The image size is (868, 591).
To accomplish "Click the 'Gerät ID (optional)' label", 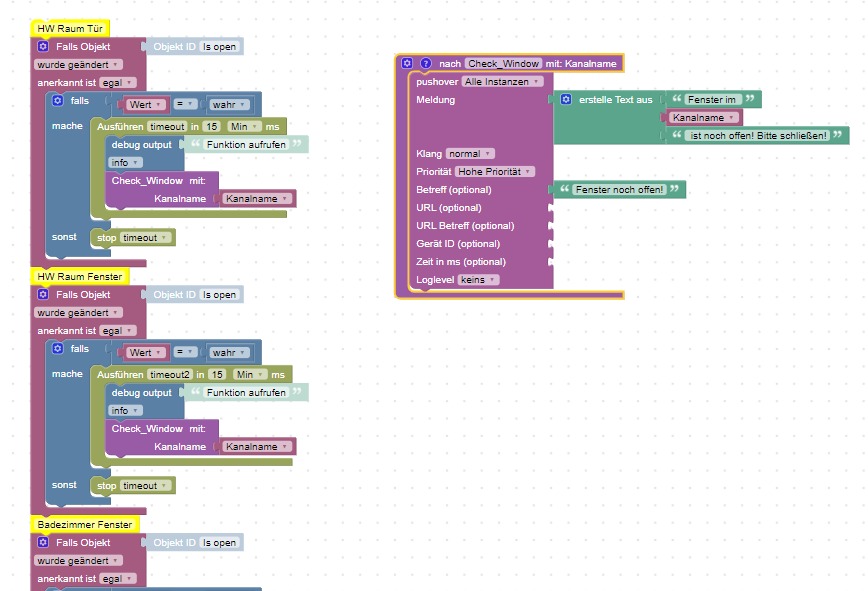I will [x=458, y=244].
